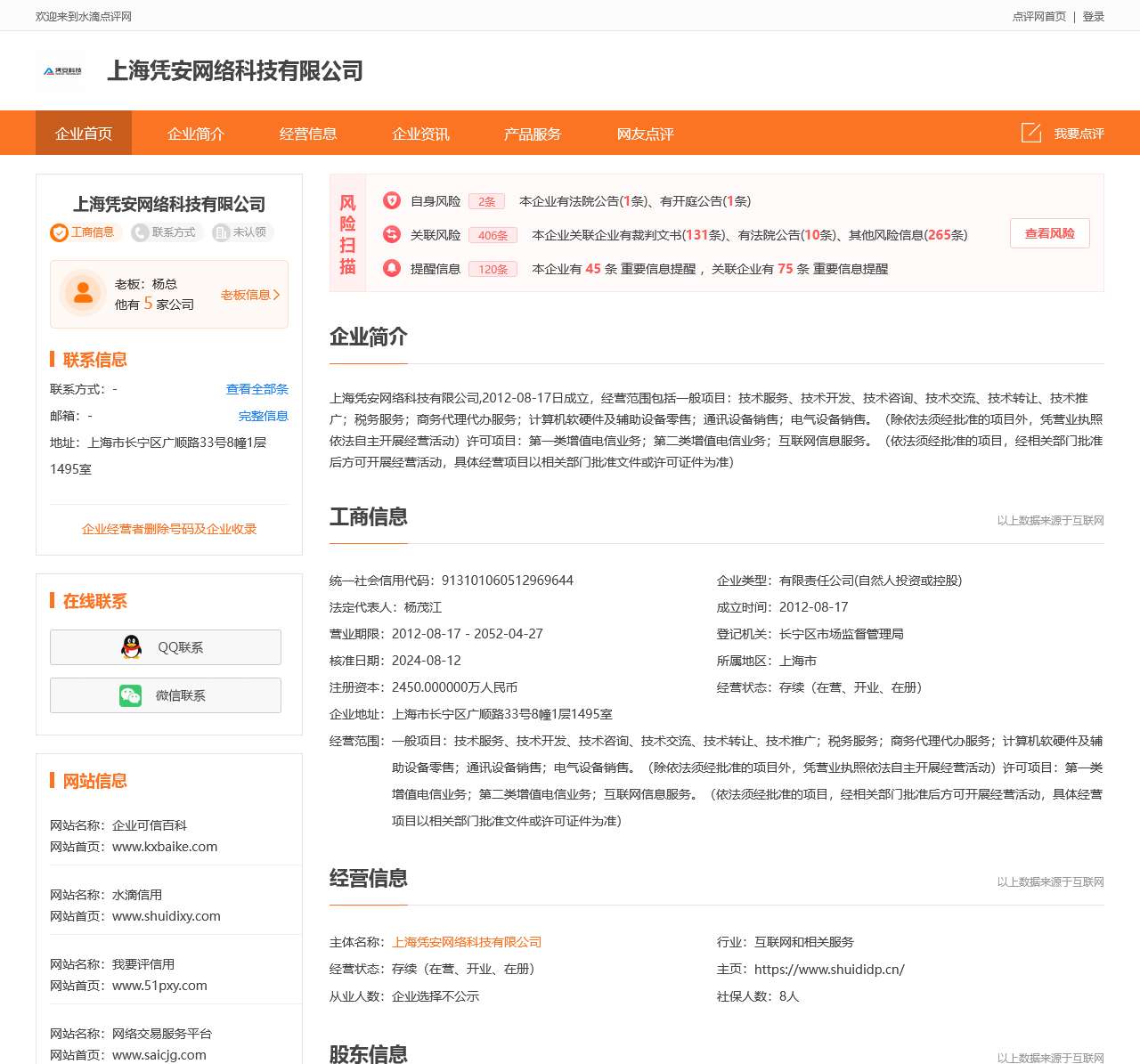1140x1064 pixels.
Task: Open the 经营信息 tab
Action: pyautogui.click(x=308, y=134)
